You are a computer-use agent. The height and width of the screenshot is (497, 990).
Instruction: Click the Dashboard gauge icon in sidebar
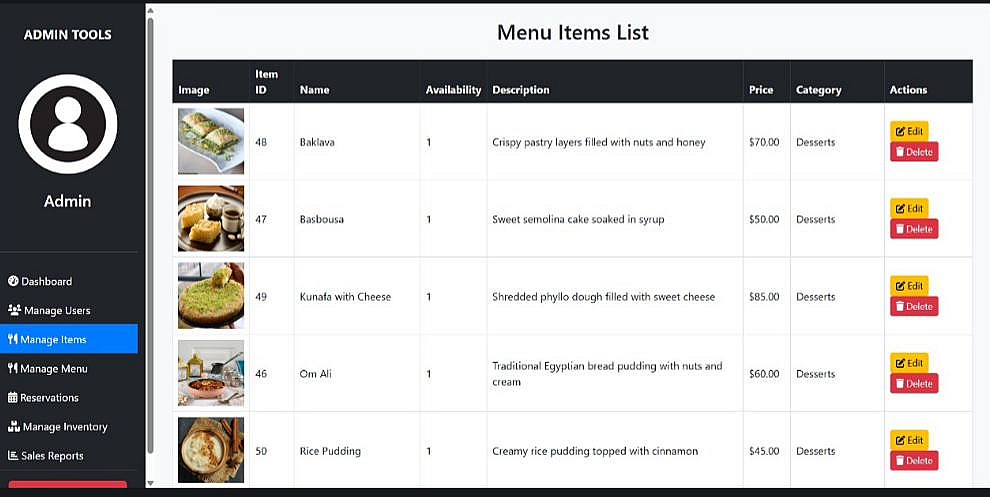pos(13,281)
